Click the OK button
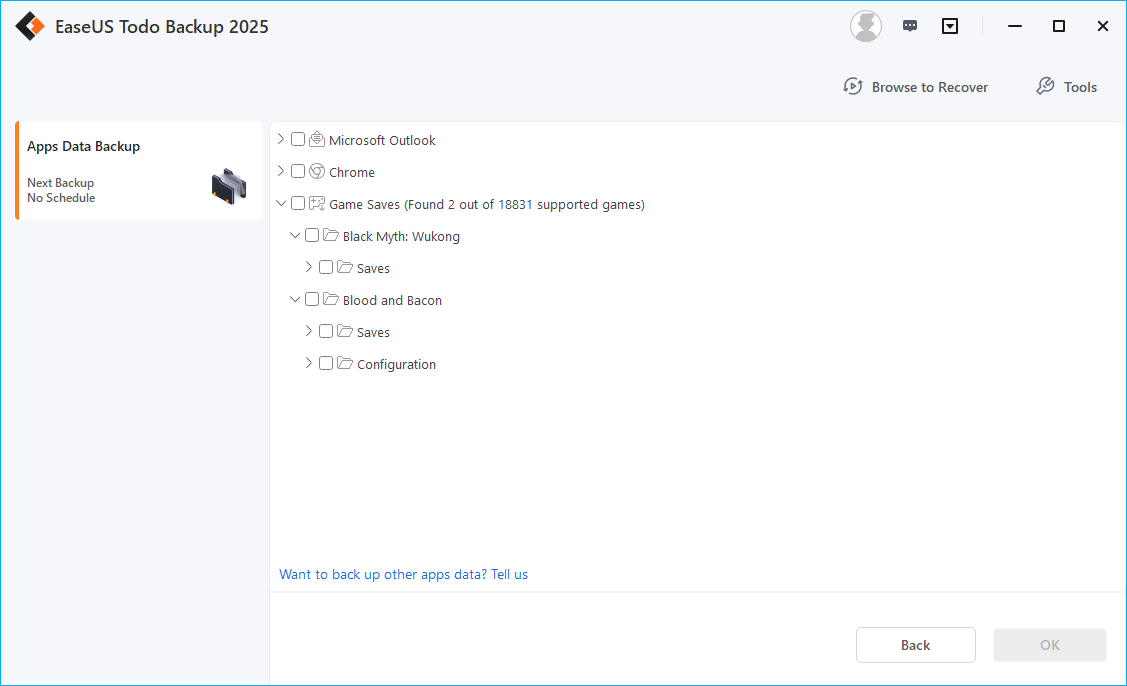This screenshot has height=686, width=1127. (1049, 645)
